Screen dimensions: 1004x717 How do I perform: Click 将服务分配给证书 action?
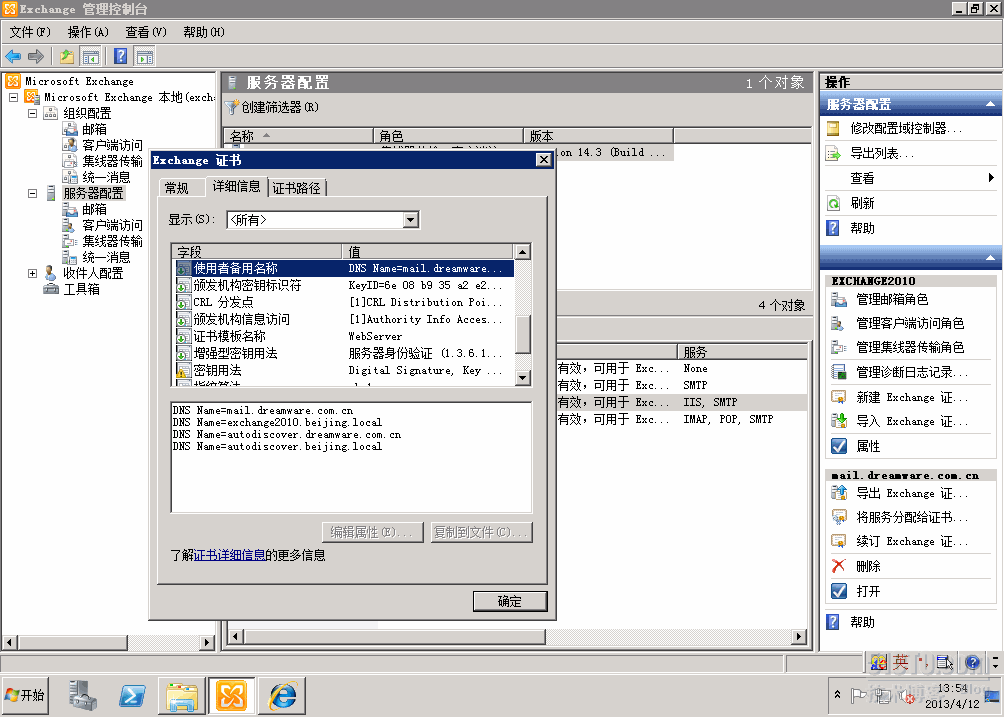(912, 517)
